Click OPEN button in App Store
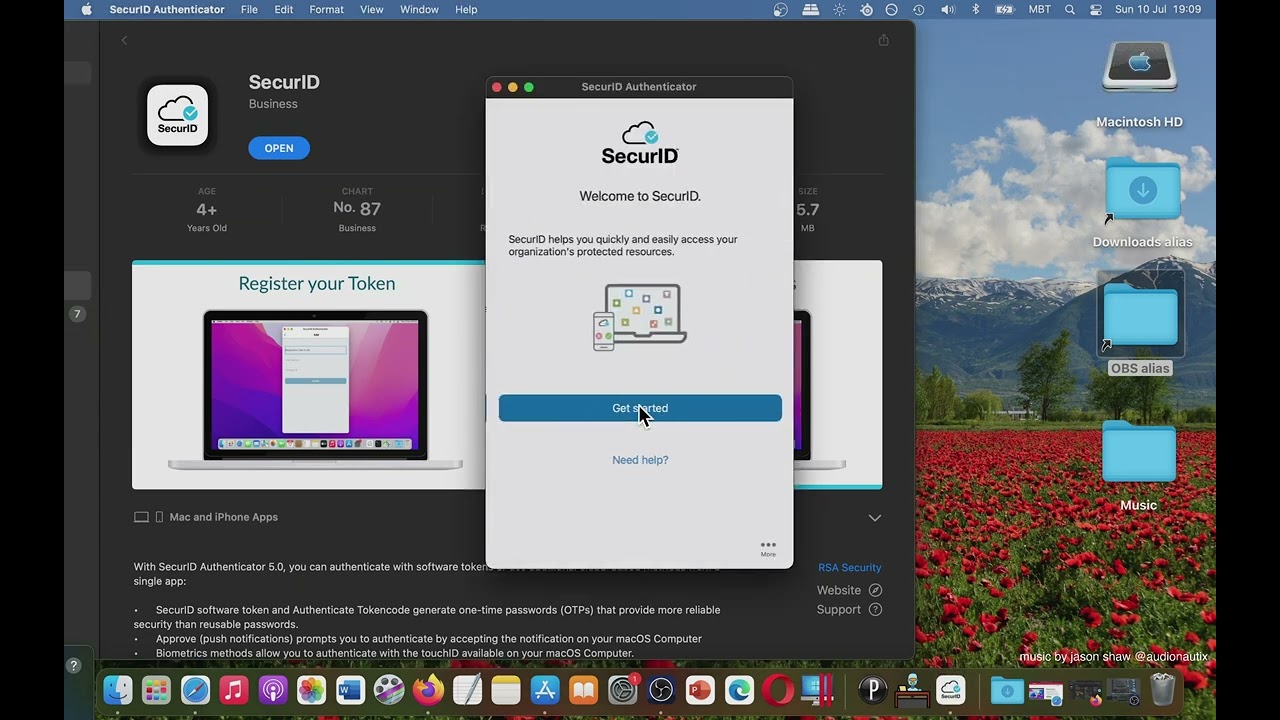Screen dimensions: 1280x720 pyautogui.click(x=279, y=148)
